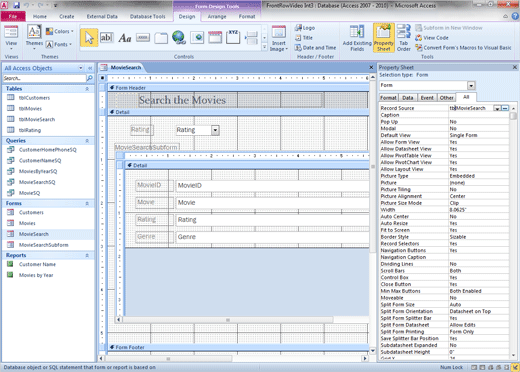Insert Date and Time
Viewport: 520px width, 372px height.
coord(315,48)
